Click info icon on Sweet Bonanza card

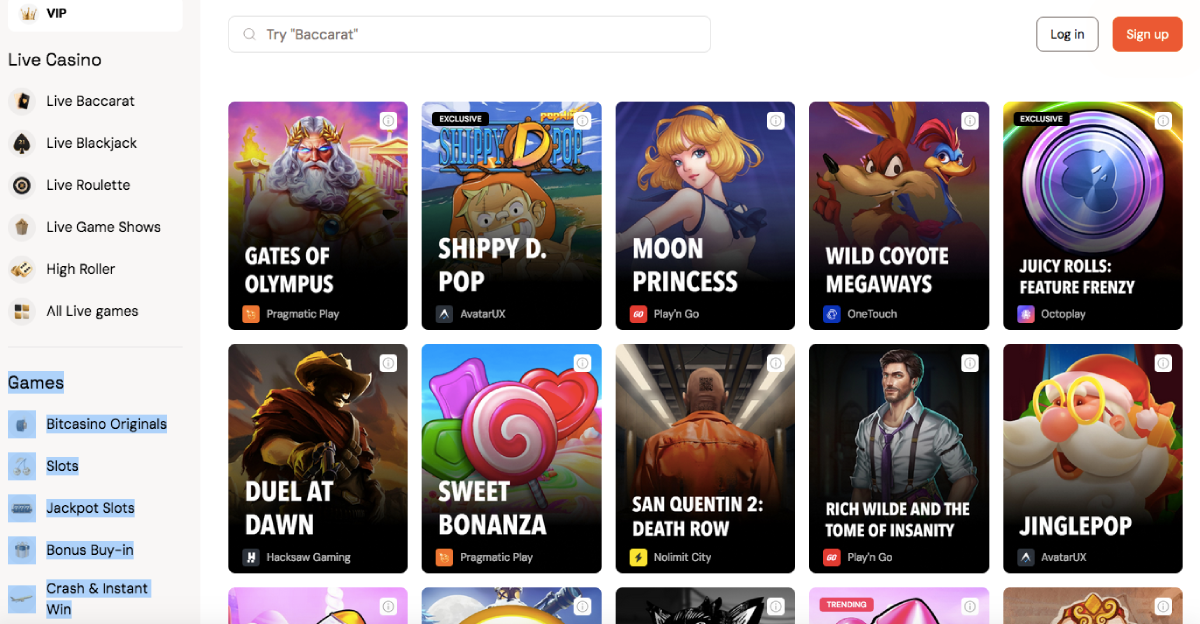click(x=582, y=363)
